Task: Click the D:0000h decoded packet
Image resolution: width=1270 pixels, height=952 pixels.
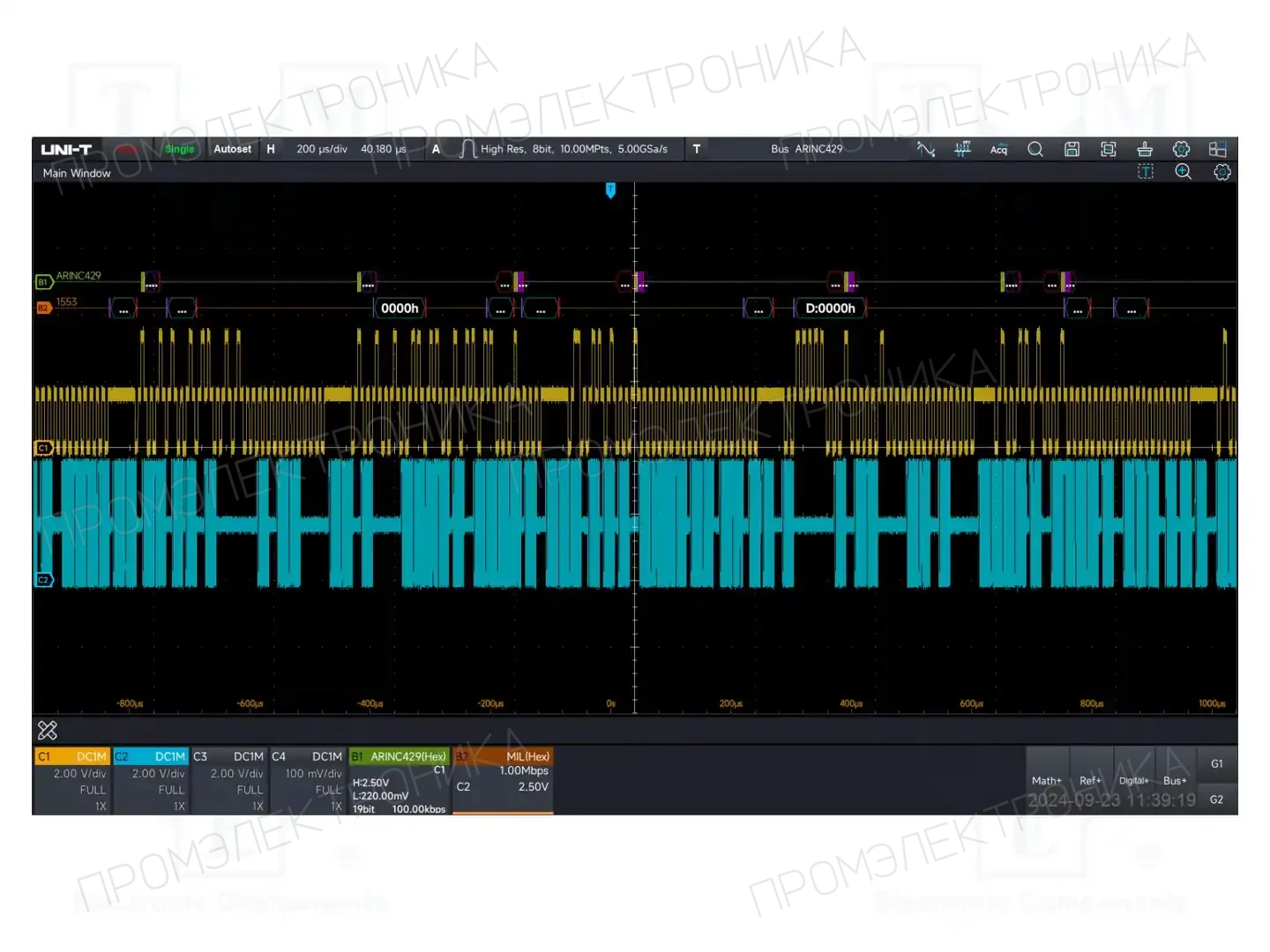Action: tap(830, 308)
